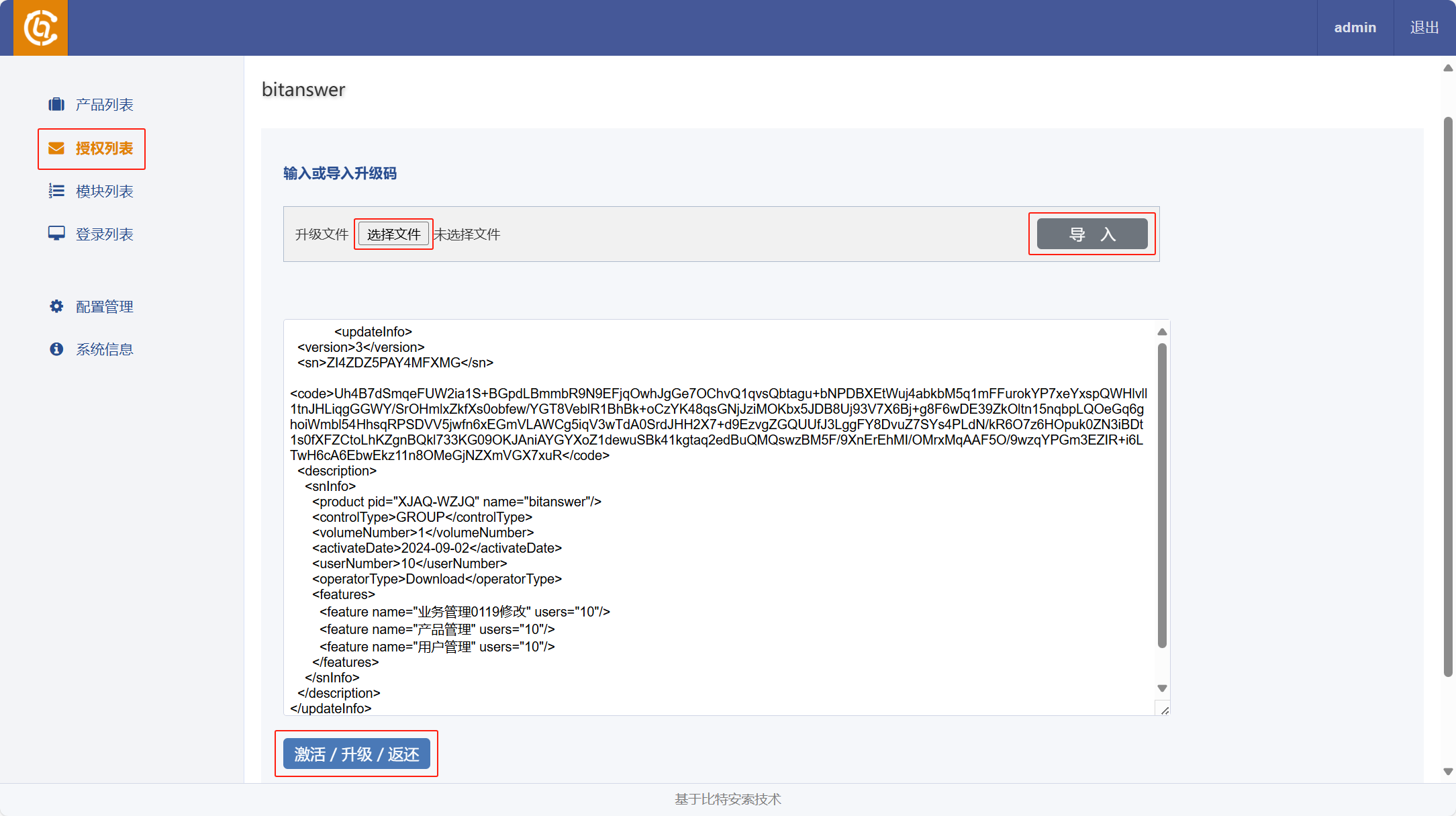The width and height of the screenshot is (1456, 816).
Task: Click the text area resize handle
Action: click(1164, 710)
